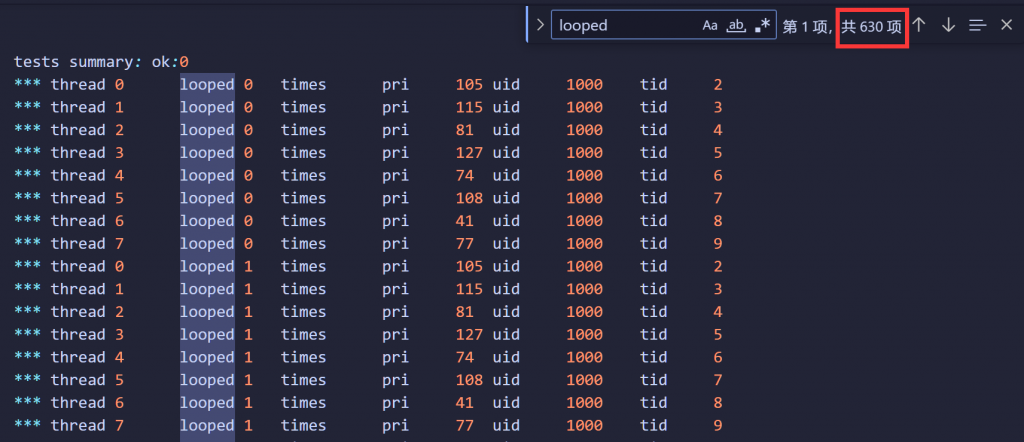Screen dimensions: 1024x442
Task: Click the 'tests summary: ok:0' line
Action: click(101, 62)
